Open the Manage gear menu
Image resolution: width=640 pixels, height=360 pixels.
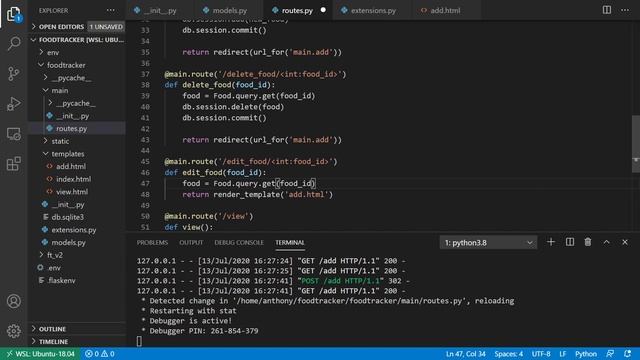click(x=14, y=331)
